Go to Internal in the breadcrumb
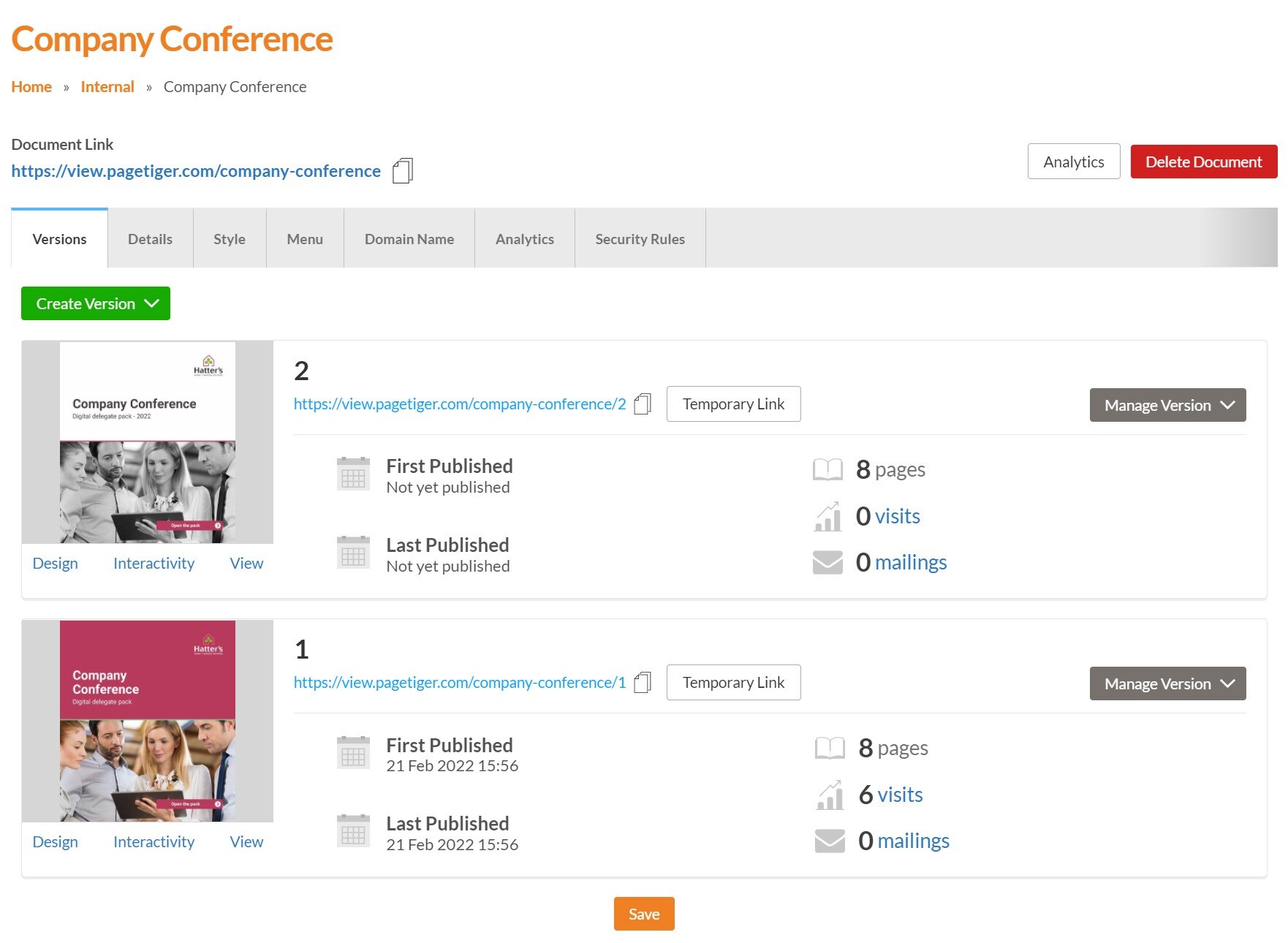 [x=107, y=87]
